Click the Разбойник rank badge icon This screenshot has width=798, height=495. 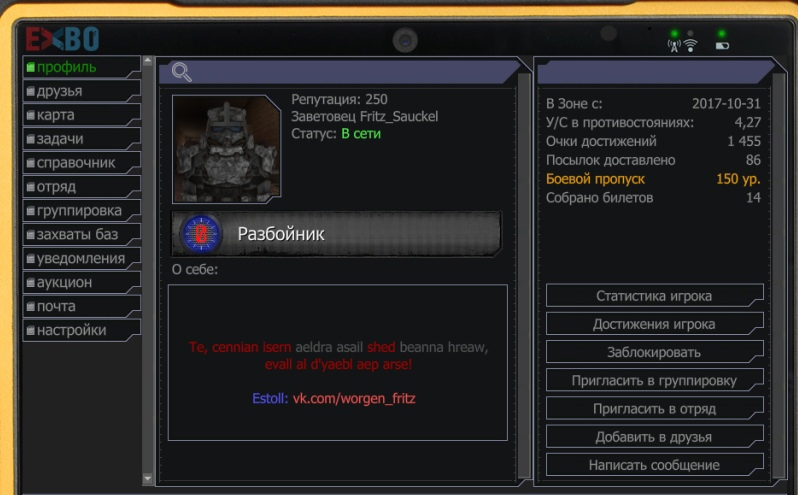[201, 234]
